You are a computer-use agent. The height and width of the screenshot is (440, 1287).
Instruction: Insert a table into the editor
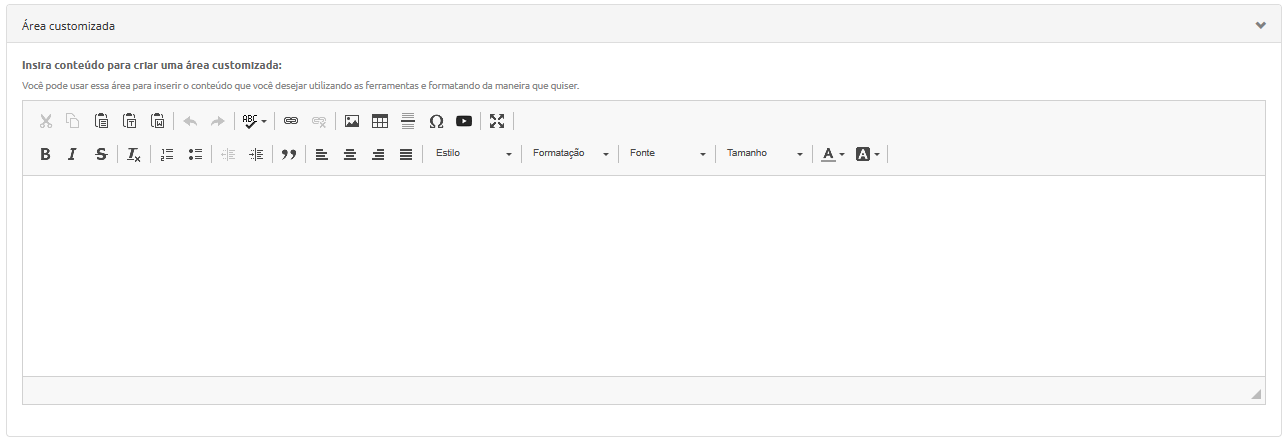click(380, 121)
